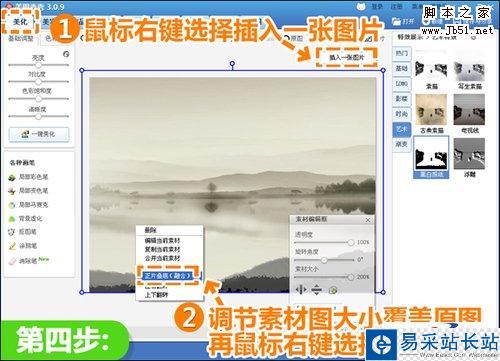Open the 基础 effects category

coord(402,69)
